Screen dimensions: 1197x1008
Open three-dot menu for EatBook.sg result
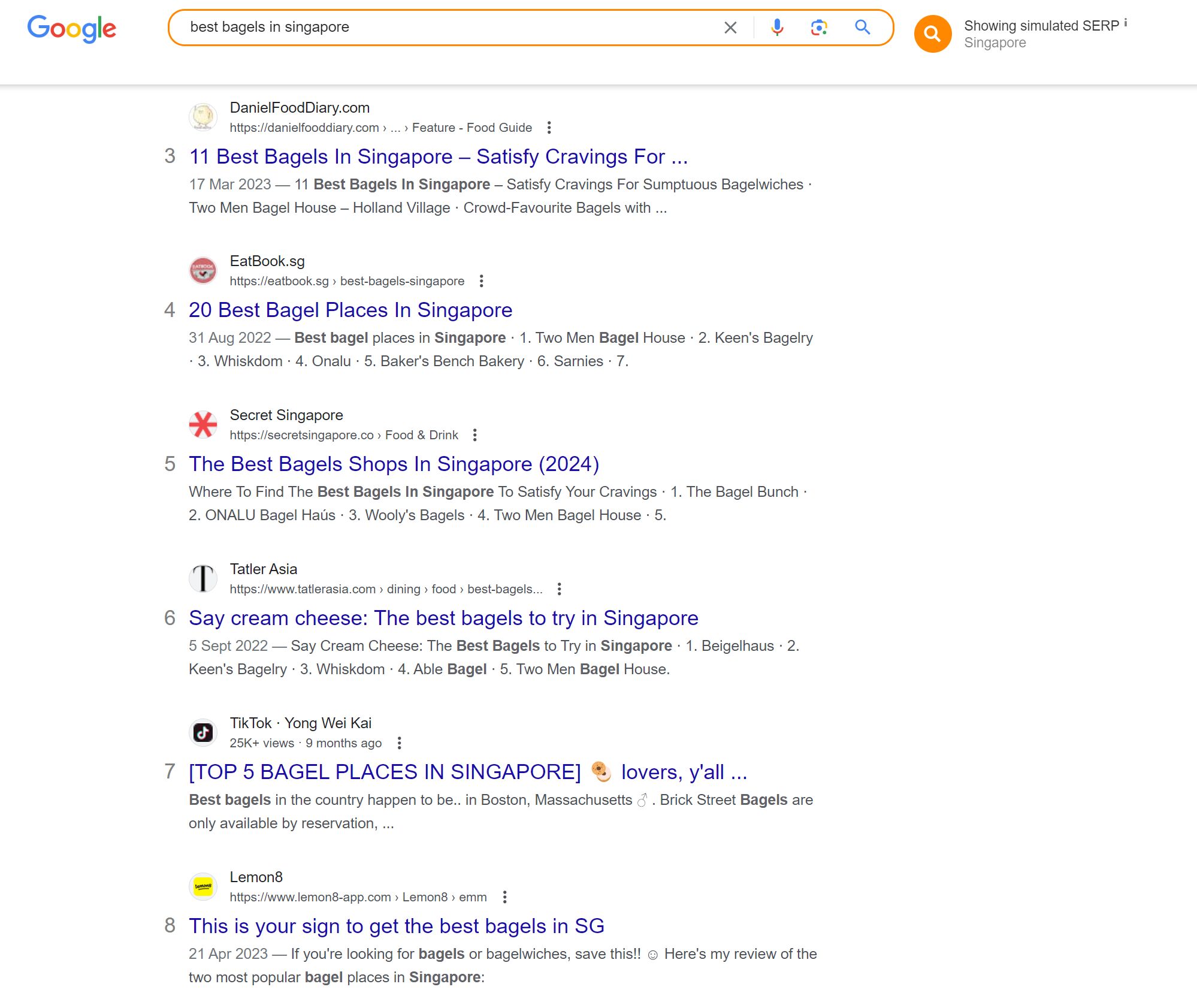pyautogui.click(x=481, y=281)
